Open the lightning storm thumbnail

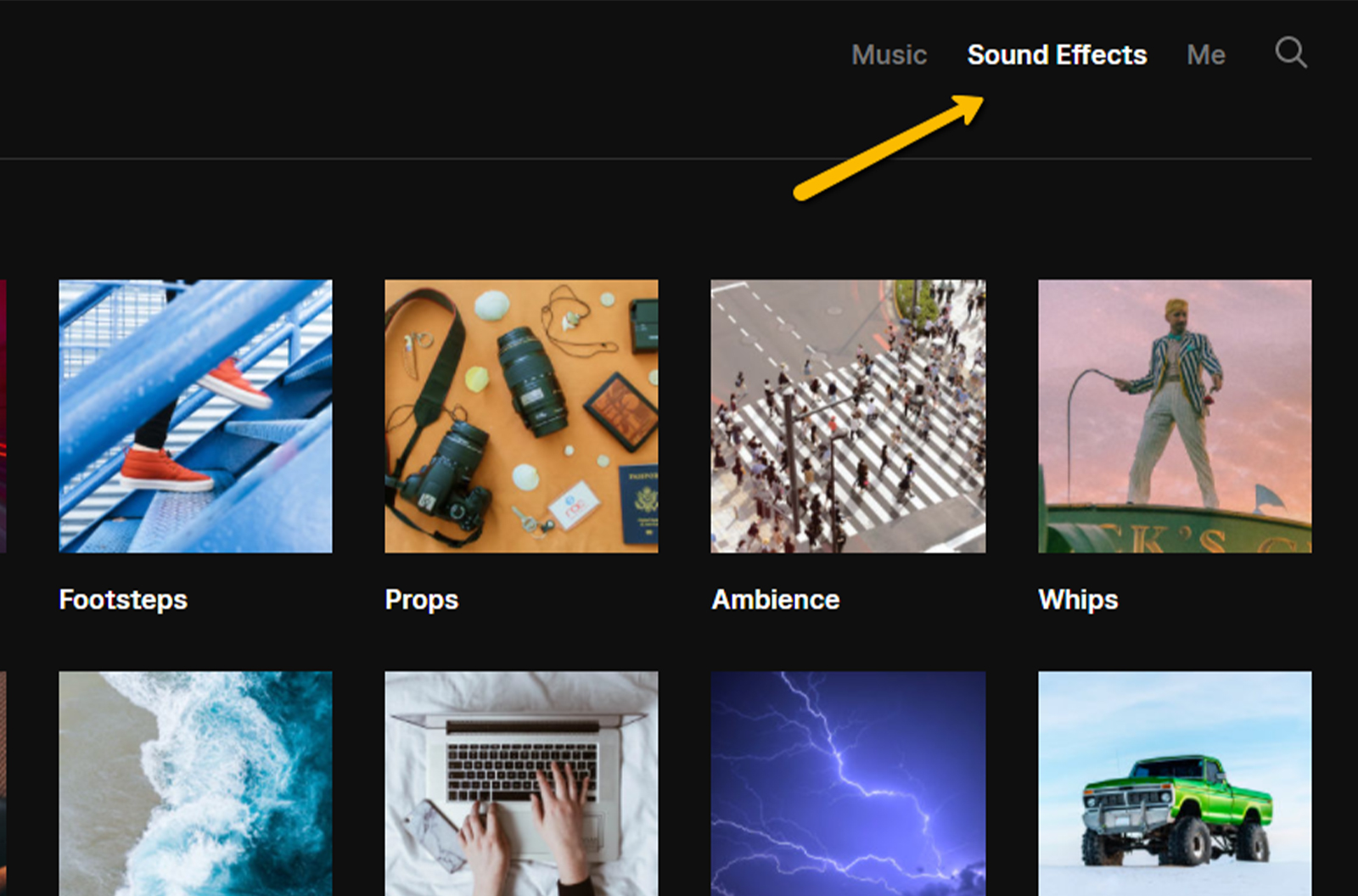[x=848, y=783]
